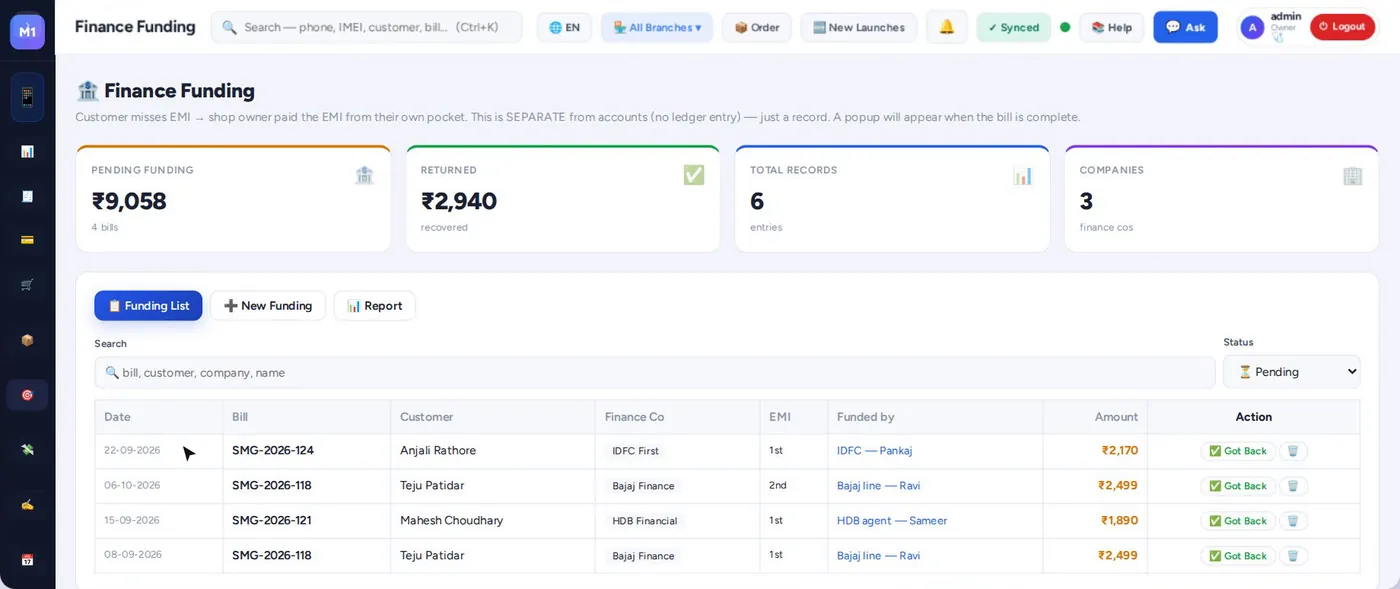Click the green online status dot
The height and width of the screenshot is (589, 1400).
tap(1065, 27)
